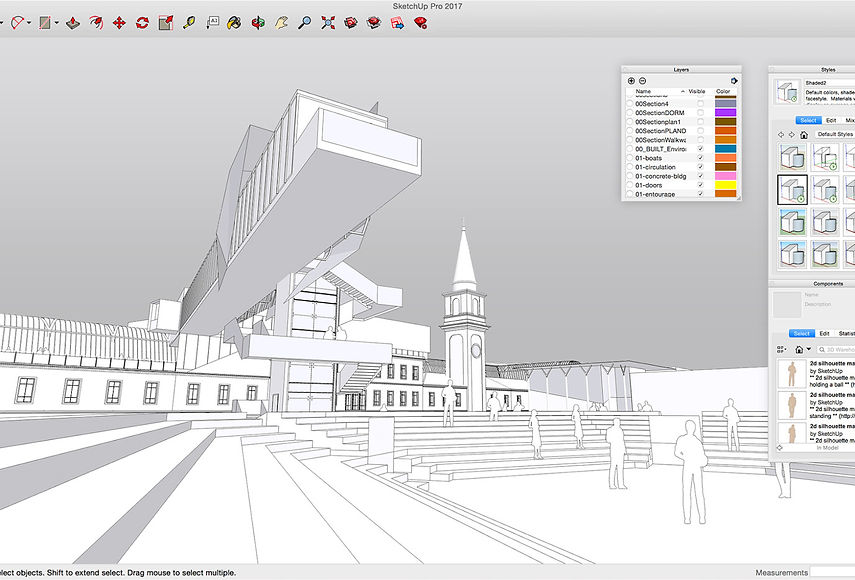Open the Layers panel details arrow menu
The height and width of the screenshot is (580, 855).
pyautogui.click(x=734, y=81)
